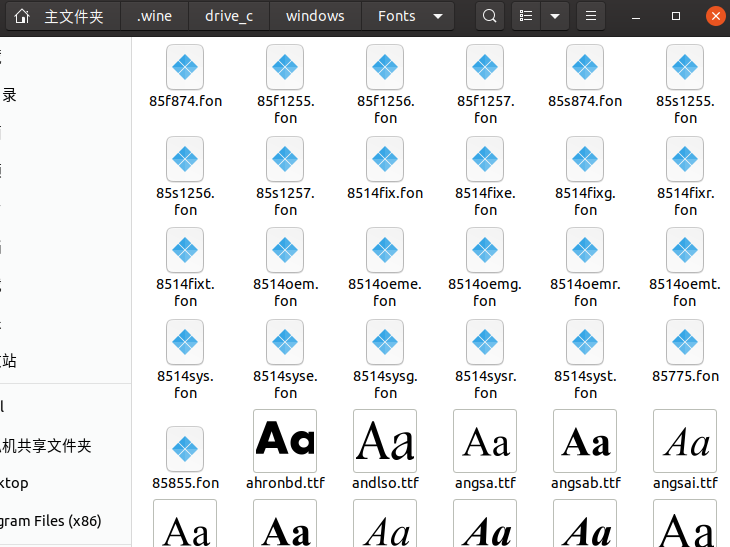
Task: Select the 85f874.fon file icon
Action: pyautogui.click(x=185, y=67)
